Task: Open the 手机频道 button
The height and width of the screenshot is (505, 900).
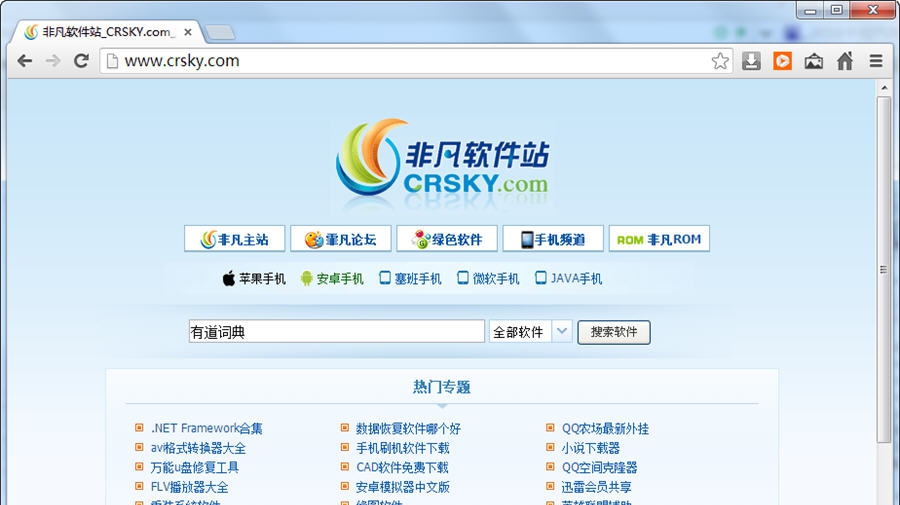Action: [553, 239]
